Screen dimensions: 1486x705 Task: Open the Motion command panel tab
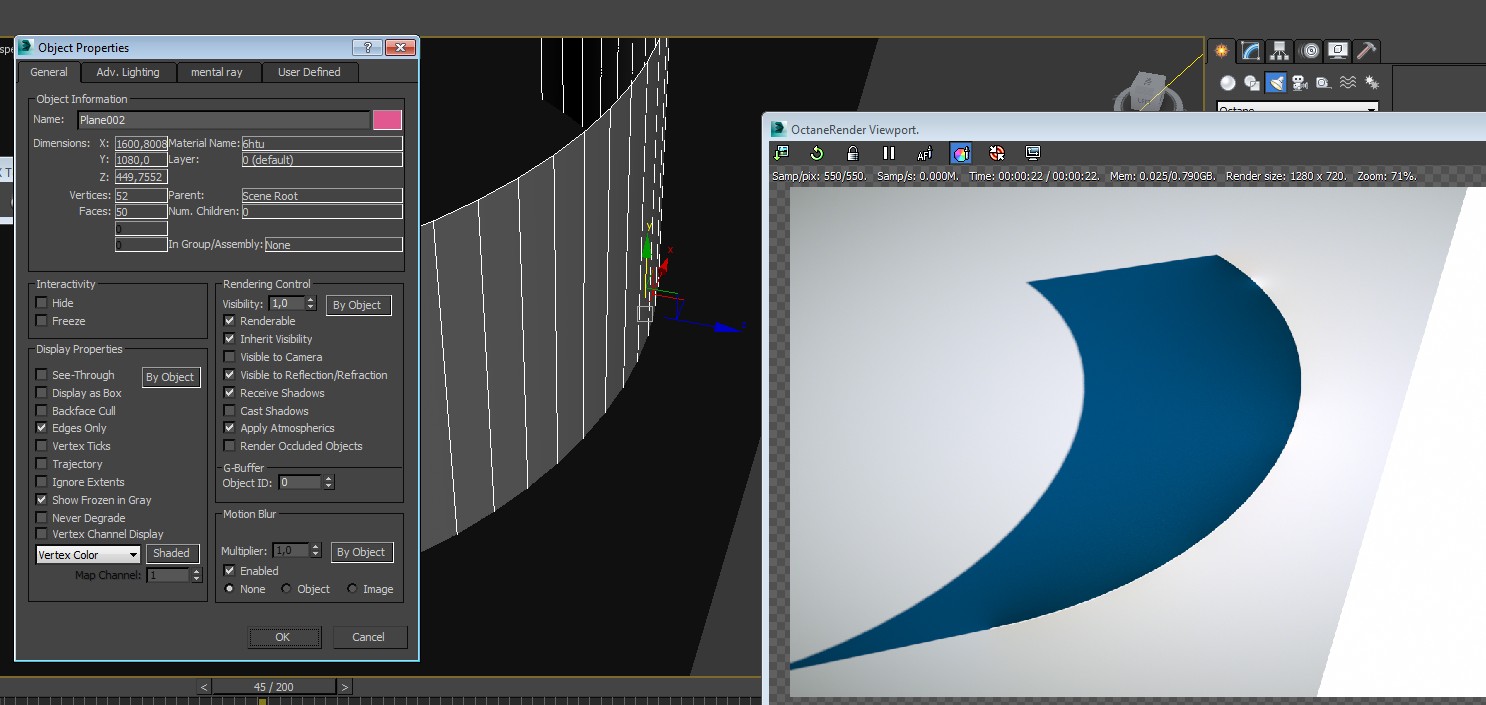tap(1309, 51)
